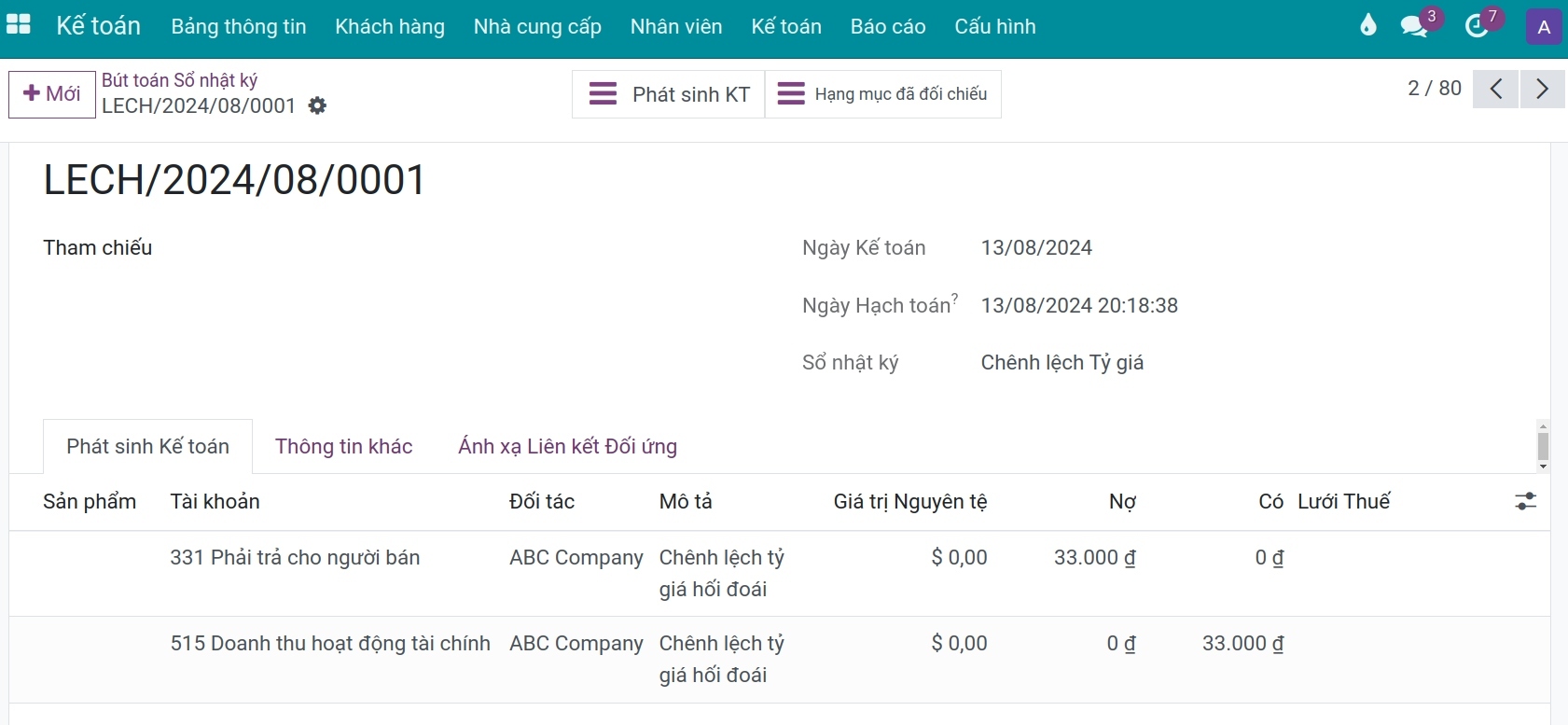Go to previous record with left arrow
Image resolution: width=1568 pixels, height=725 pixels.
point(1495,89)
